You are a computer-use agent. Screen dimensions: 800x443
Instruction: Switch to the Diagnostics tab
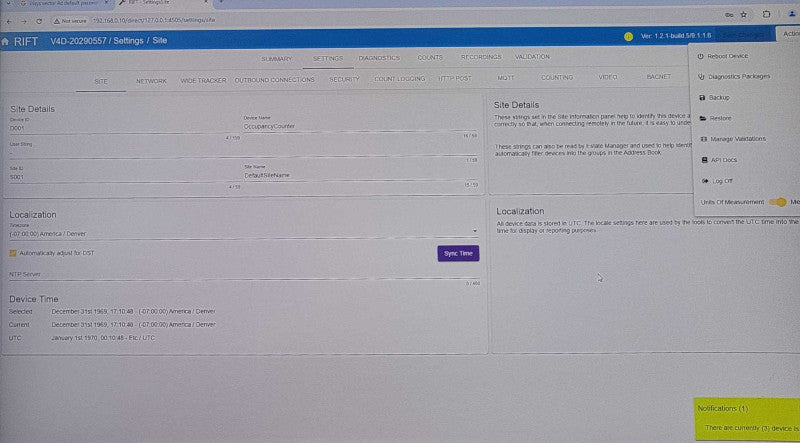(x=379, y=58)
